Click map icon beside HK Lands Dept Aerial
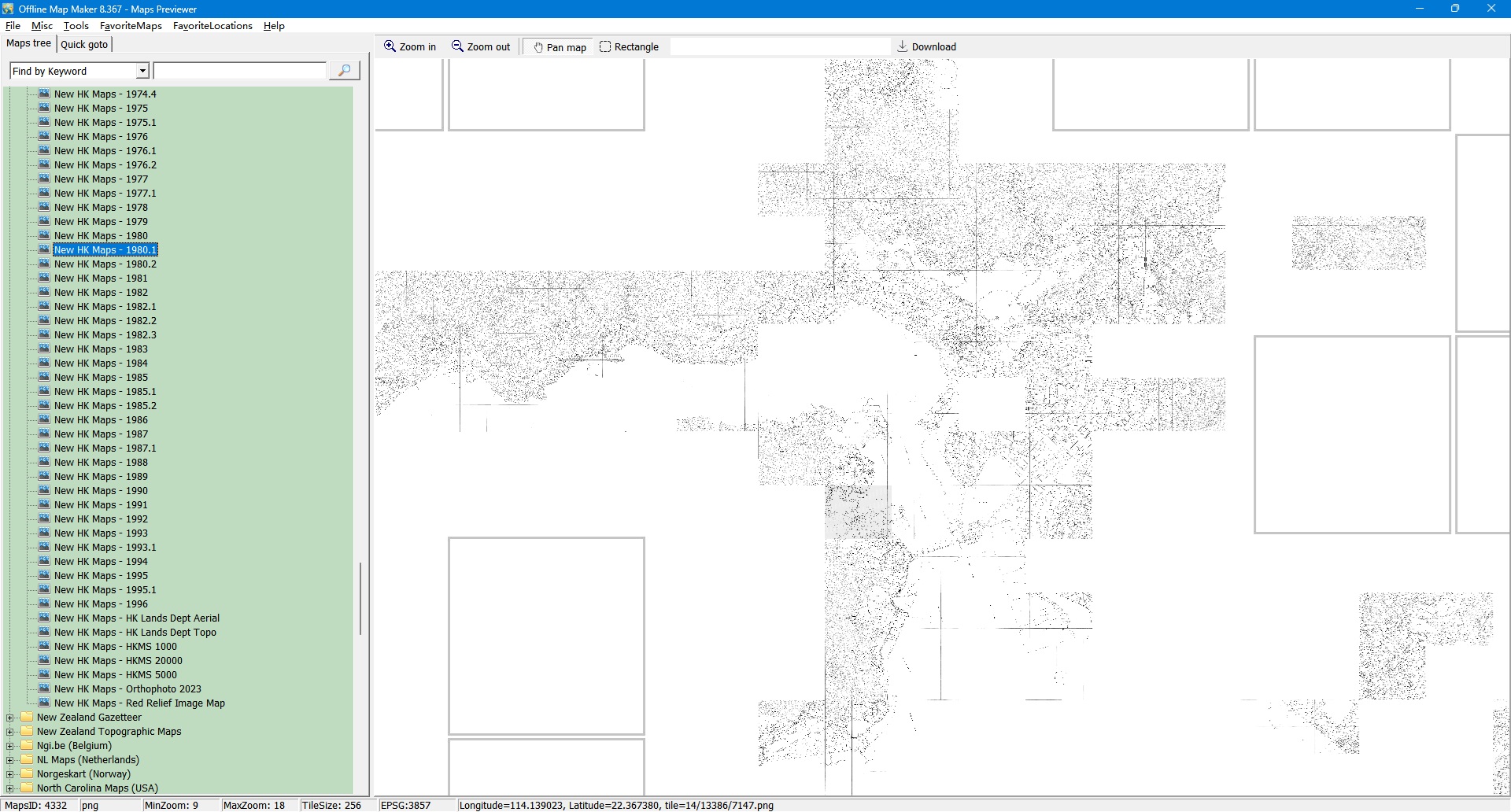Image resolution: width=1511 pixels, height=812 pixels. [x=44, y=618]
